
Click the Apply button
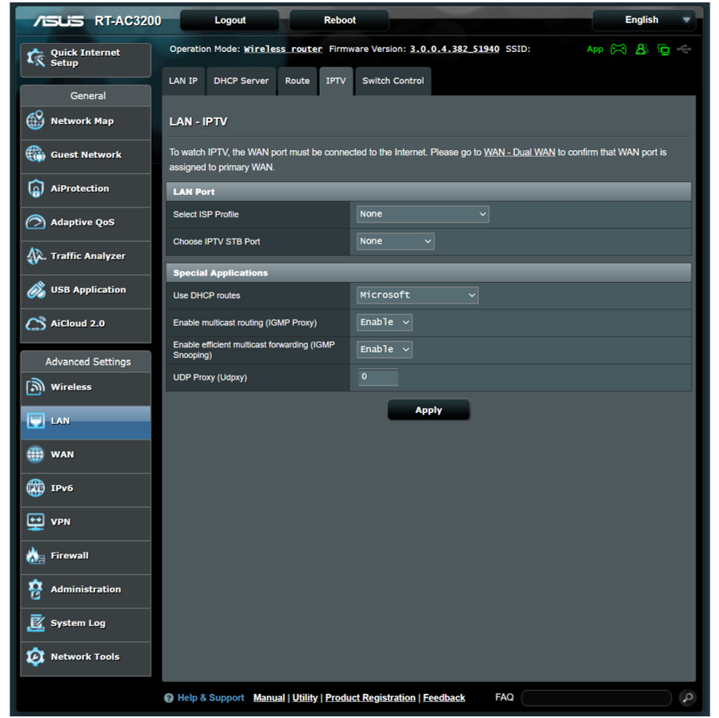click(x=429, y=410)
